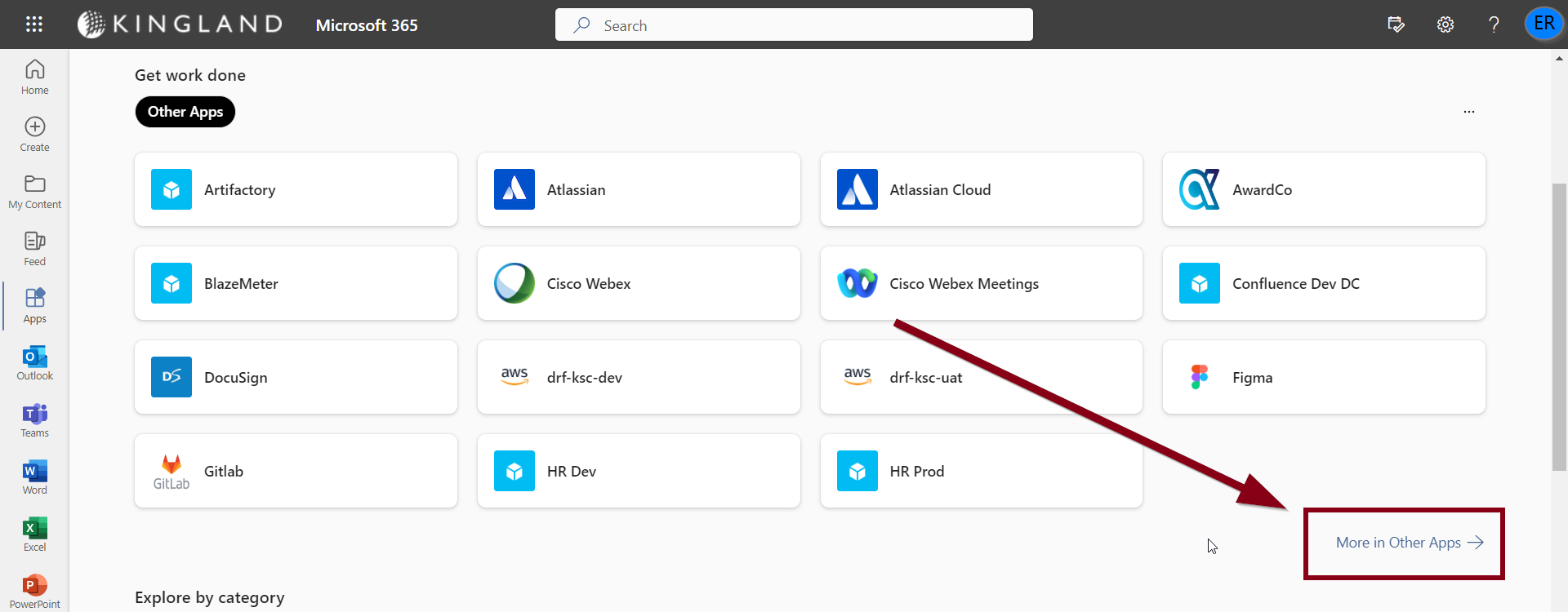Click the Confluence Dev DC icon
Screen dimensions: 1568x612
pos(1200,283)
